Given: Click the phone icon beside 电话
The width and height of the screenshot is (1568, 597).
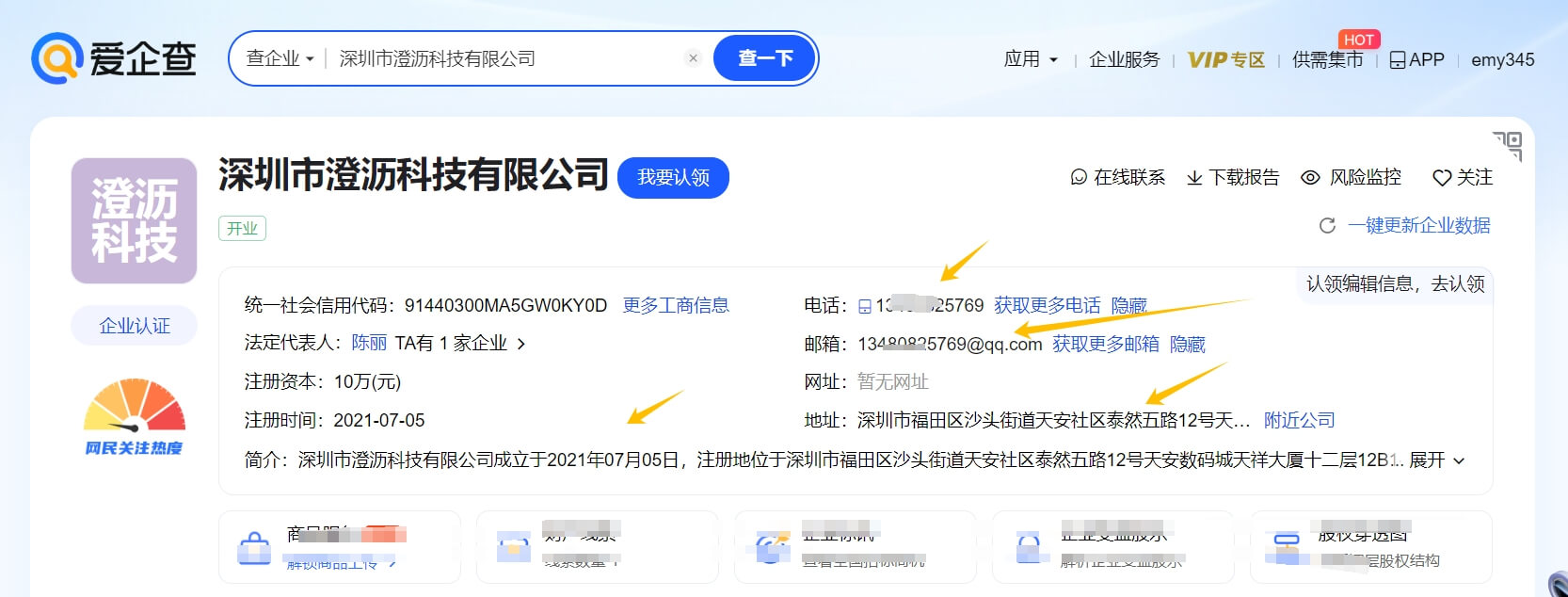Looking at the screenshot, I should [x=864, y=306].
